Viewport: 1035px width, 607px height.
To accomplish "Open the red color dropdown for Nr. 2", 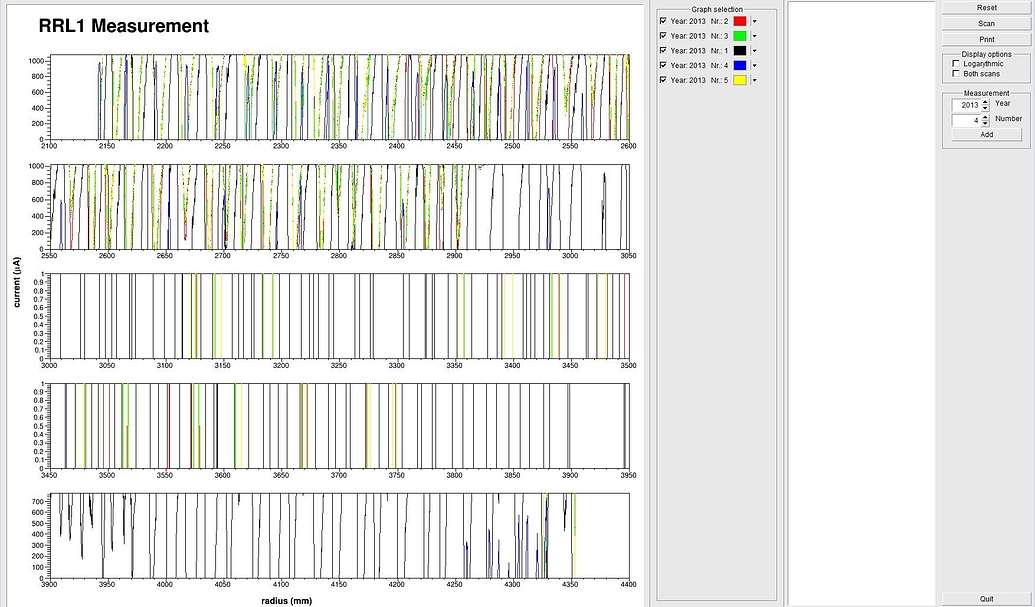I will click(x=754, y=21).
